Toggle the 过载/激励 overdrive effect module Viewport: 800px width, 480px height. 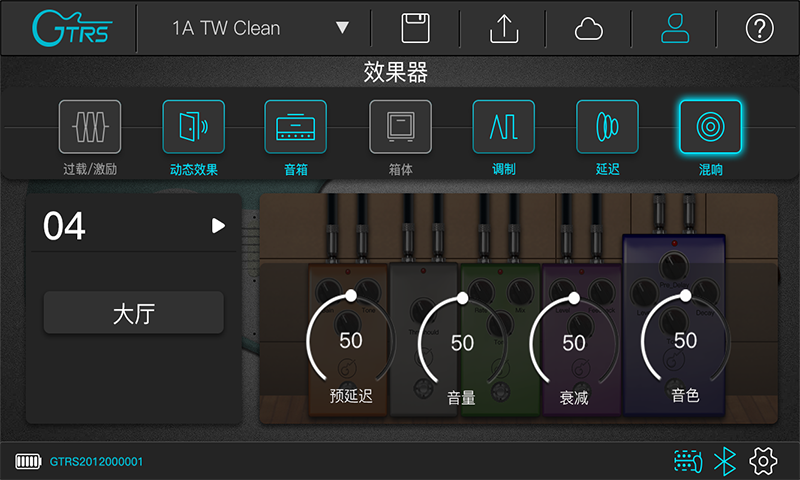click(x=90, y=126)
